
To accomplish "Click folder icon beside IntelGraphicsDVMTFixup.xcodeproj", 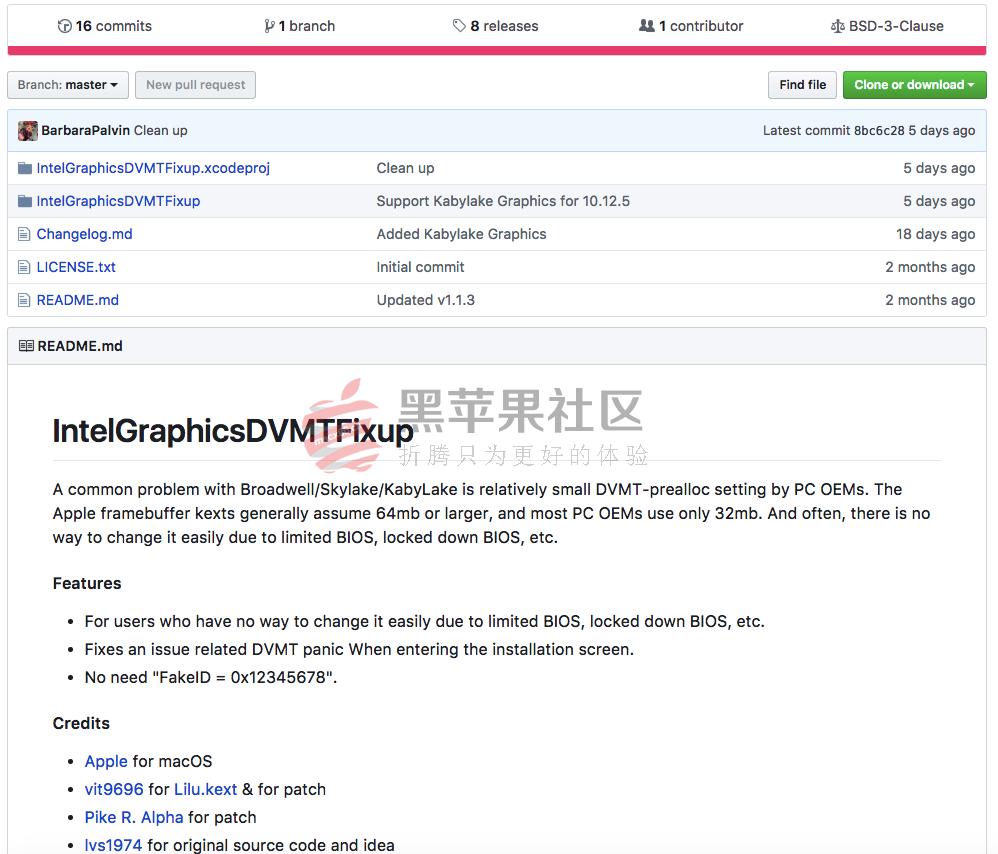I will (25, 168).
